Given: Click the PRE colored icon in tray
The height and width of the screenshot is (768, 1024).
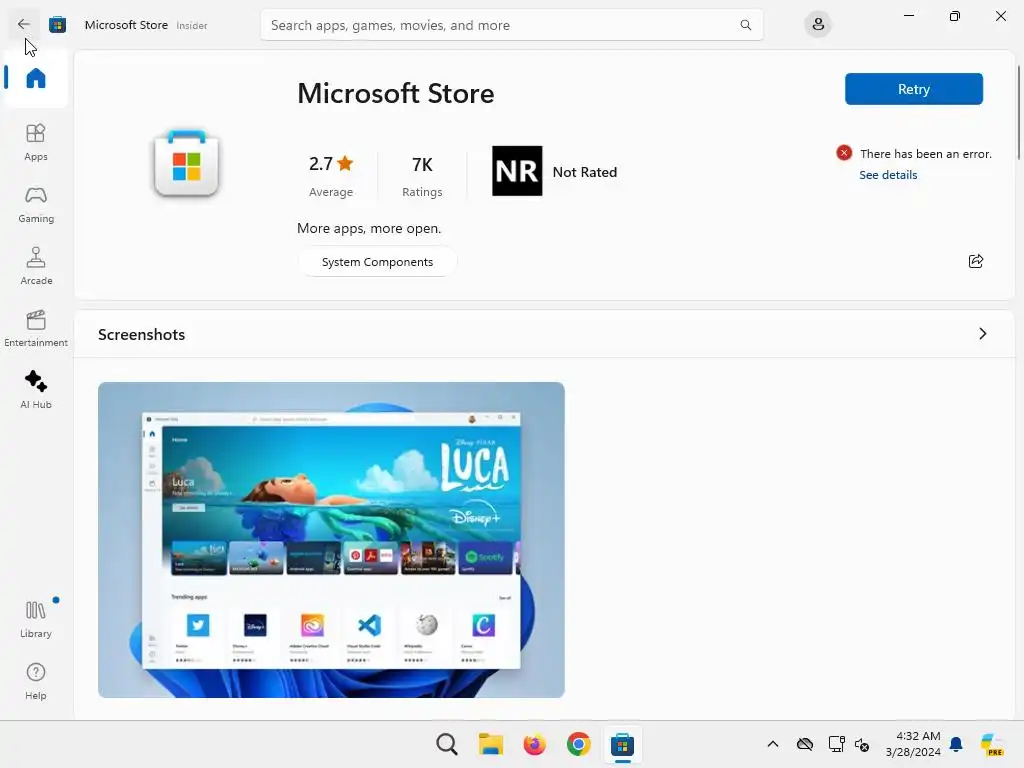Looking at the screenshot, I should (992, 744).
